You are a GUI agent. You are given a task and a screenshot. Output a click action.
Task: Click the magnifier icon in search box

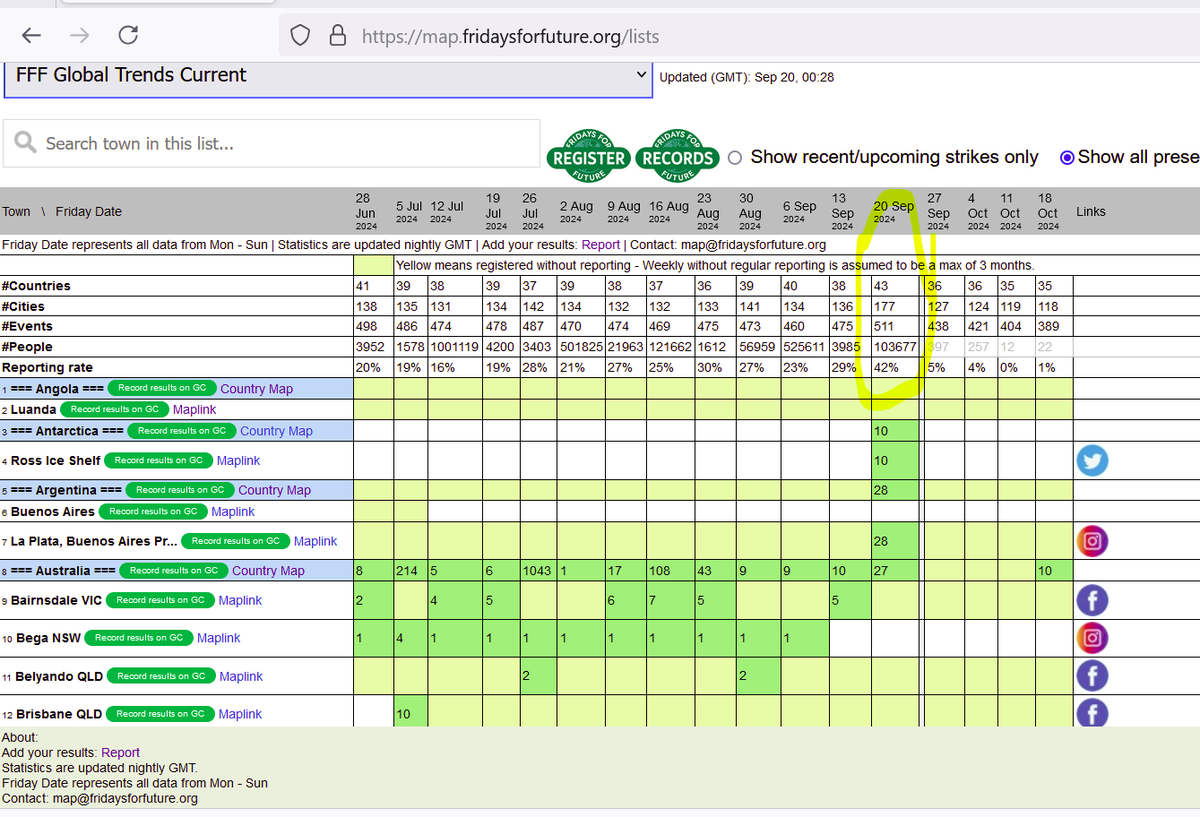[25, 143]
